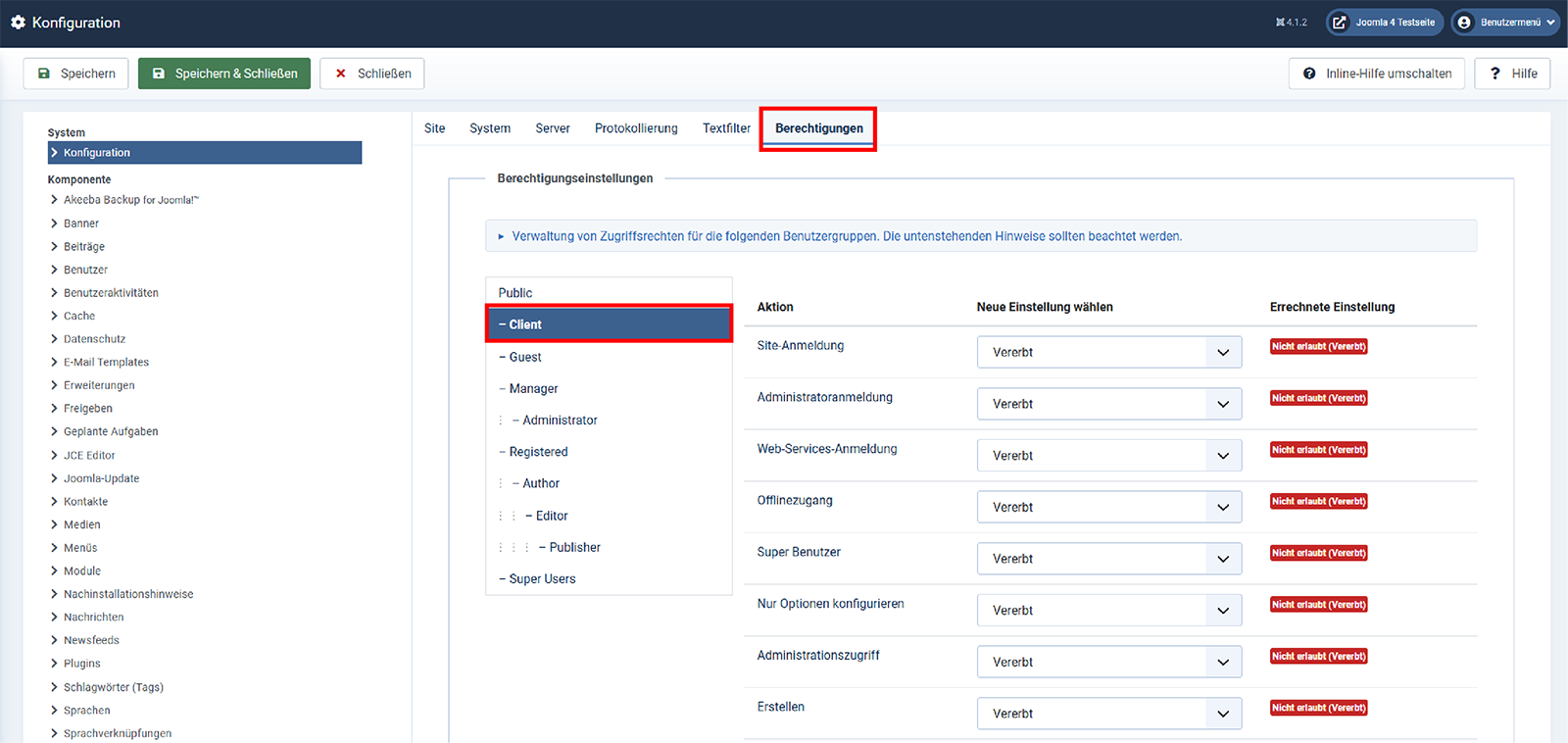Viewport: 1568px width, 743px height.
Task: Expand the Offlinezugang setting dropdown
Action: pyautogui.click(x=1108, y=507)
